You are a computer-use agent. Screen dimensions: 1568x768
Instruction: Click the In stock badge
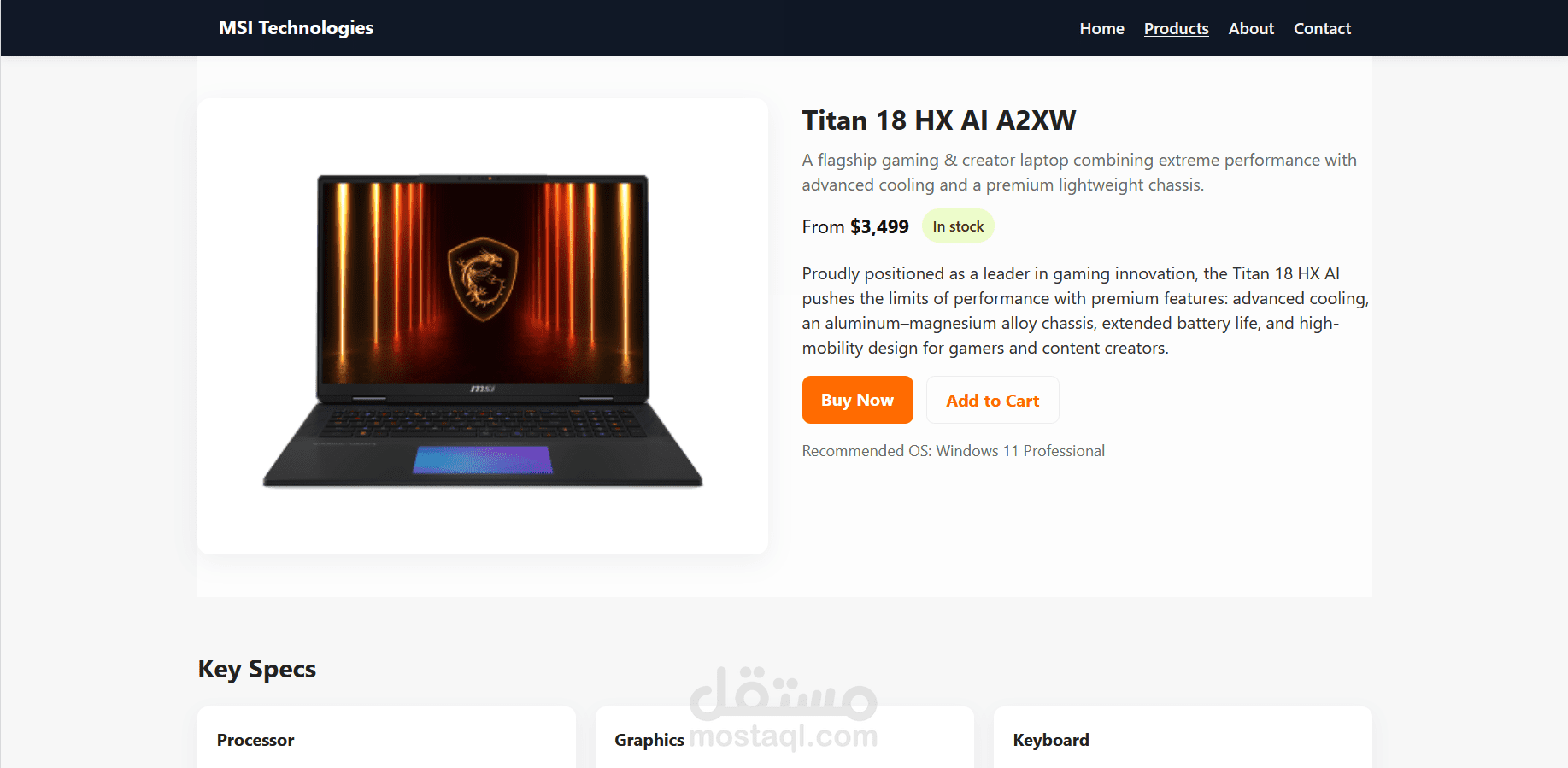pos(958,226)
